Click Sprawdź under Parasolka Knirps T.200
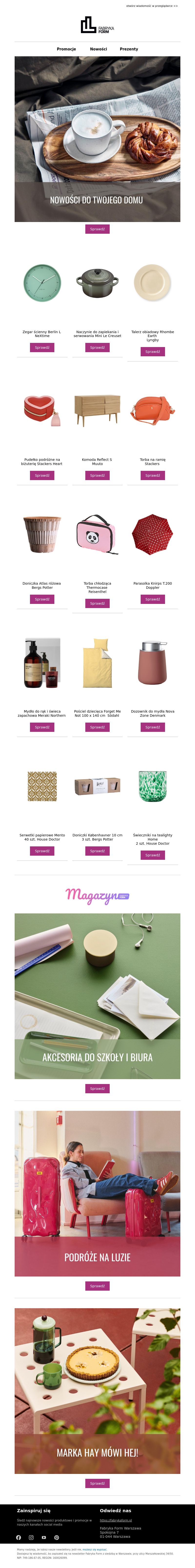Image resolution: width=195 pixels, height=1568 pixels. (152, 599)
